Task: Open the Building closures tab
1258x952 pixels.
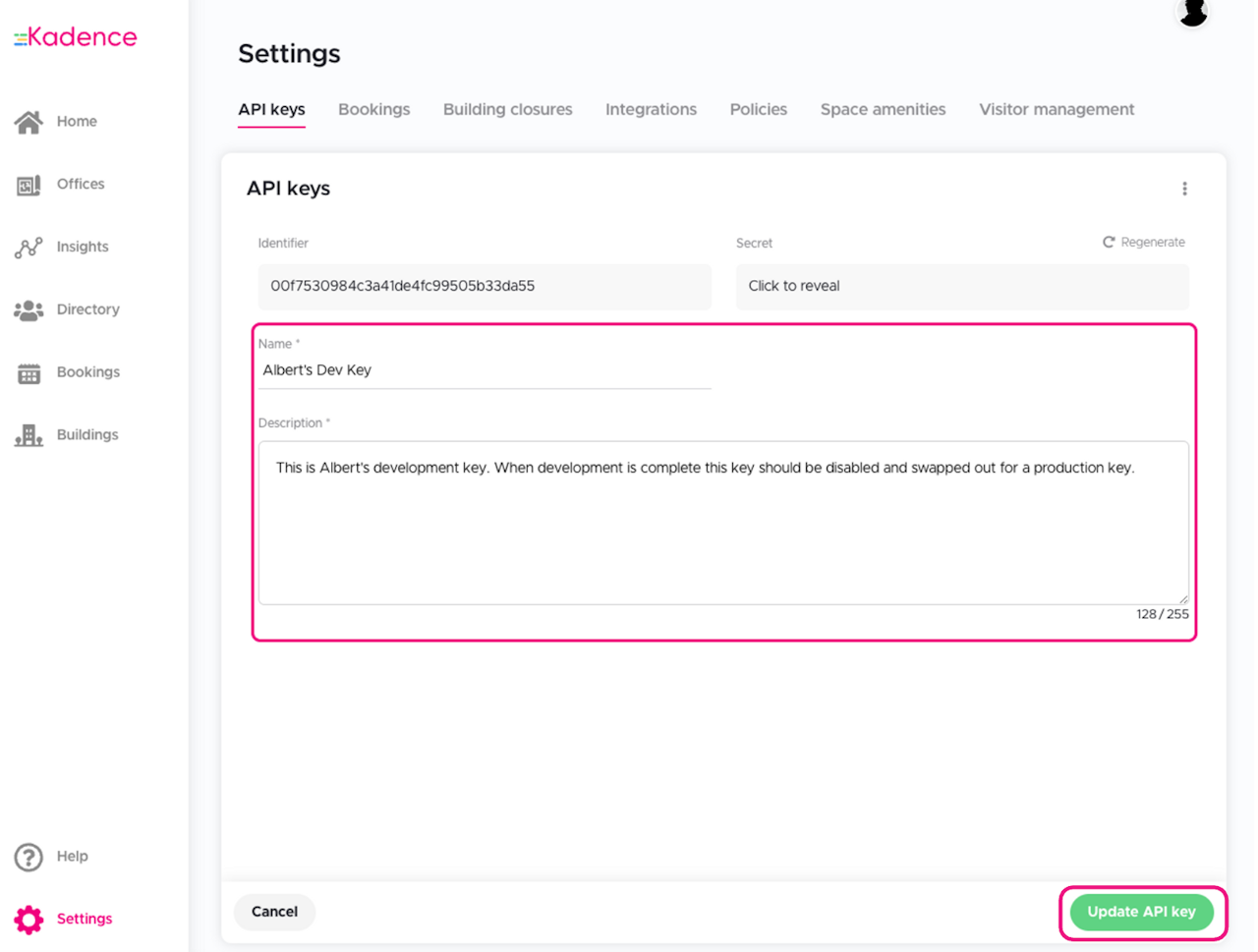Action: coord(507,109)
